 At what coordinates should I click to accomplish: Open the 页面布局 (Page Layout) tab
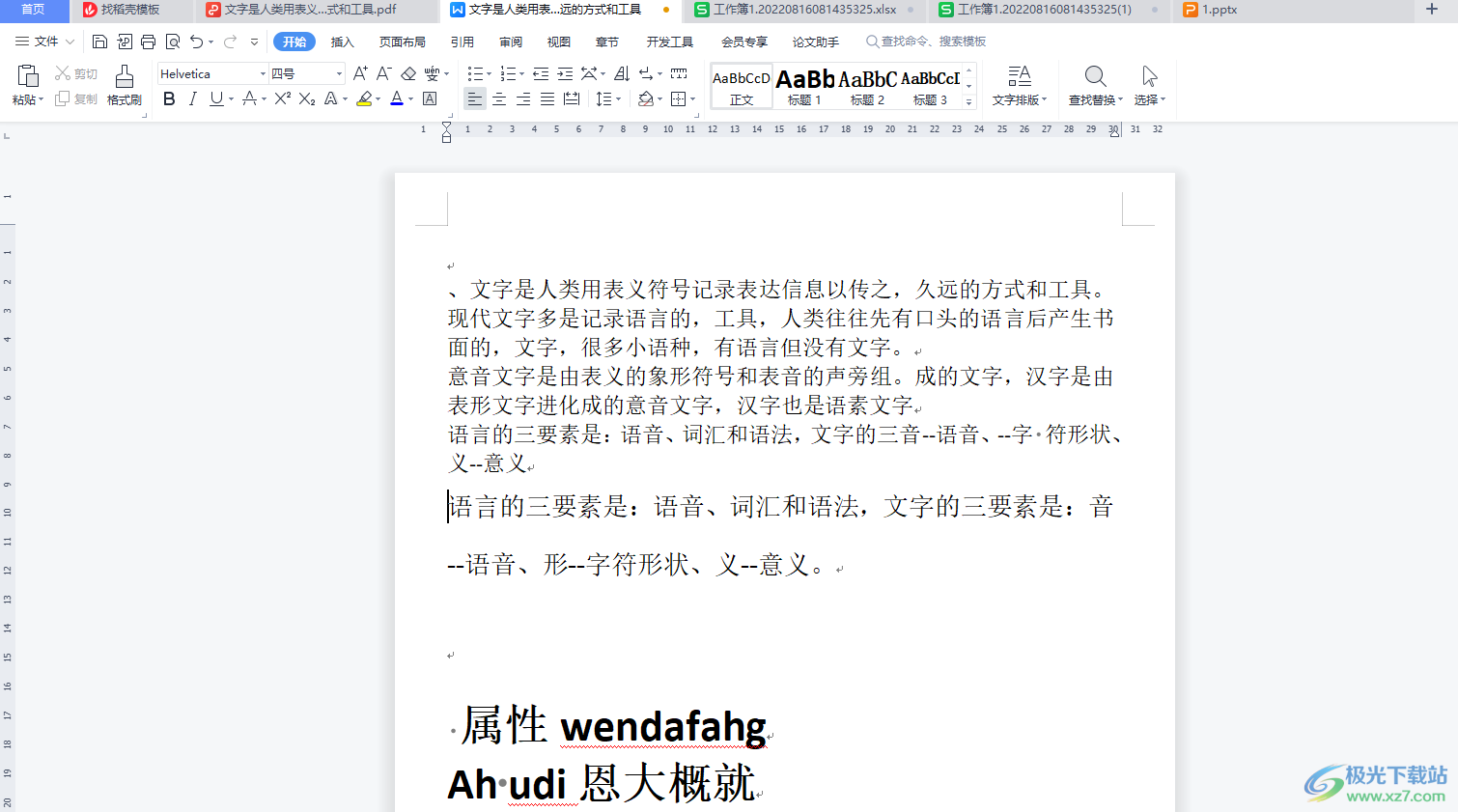coord(403,42)
